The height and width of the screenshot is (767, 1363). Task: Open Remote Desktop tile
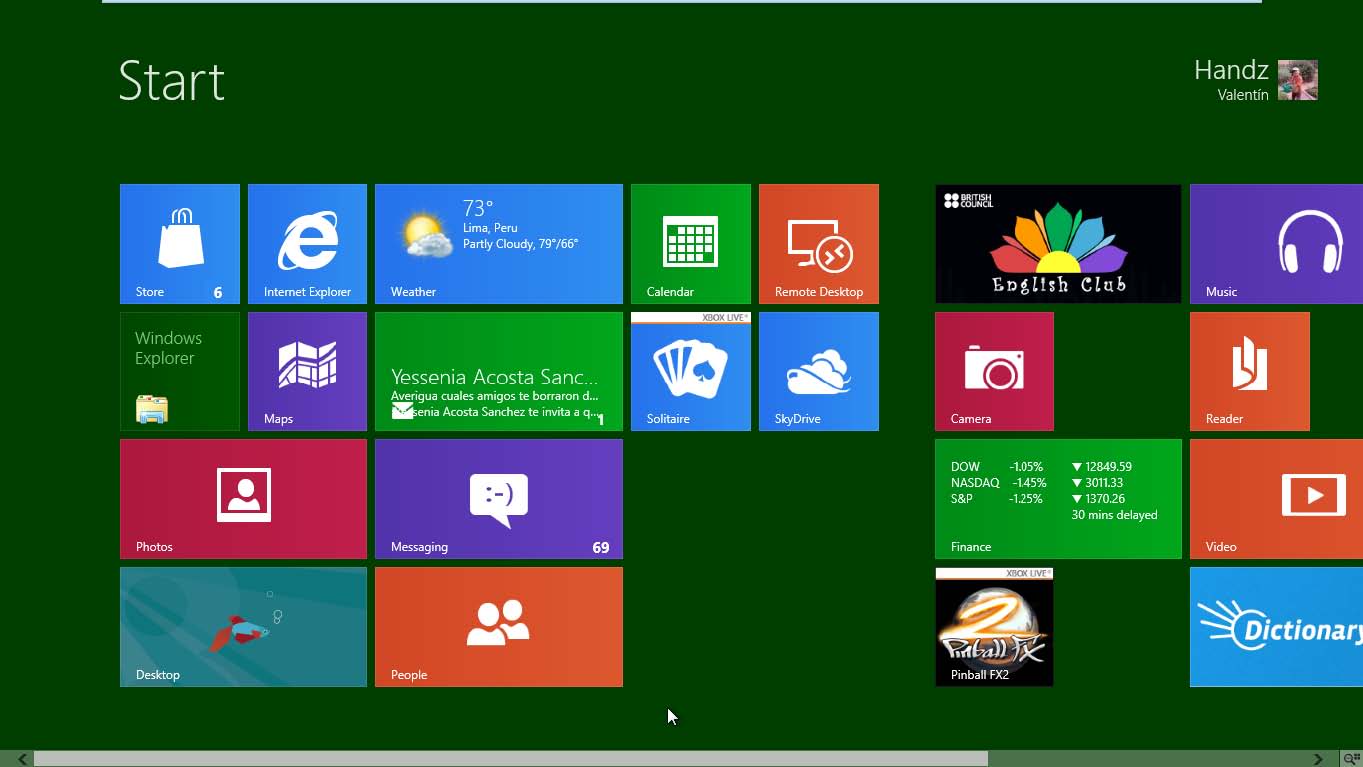pyautogui.click(x=818, y=243)
